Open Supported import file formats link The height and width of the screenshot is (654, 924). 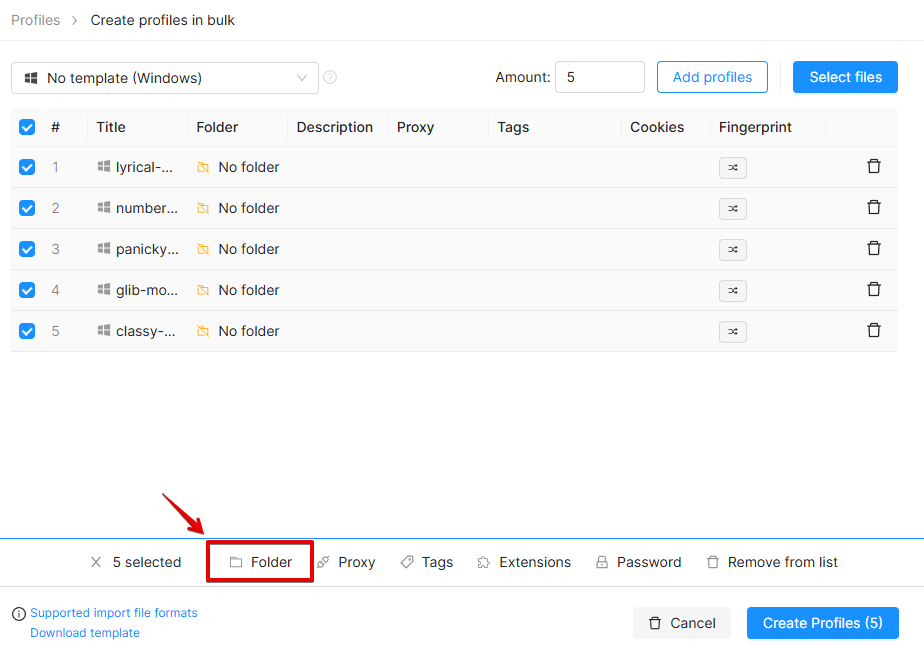point(114,613)
